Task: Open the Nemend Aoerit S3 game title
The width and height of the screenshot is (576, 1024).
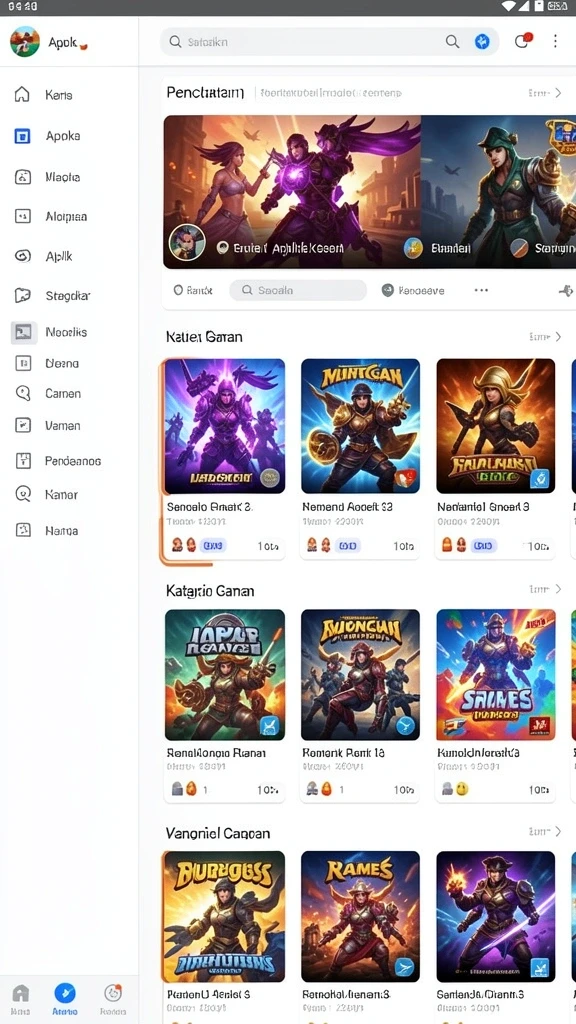Action: (x=347, y=506)
